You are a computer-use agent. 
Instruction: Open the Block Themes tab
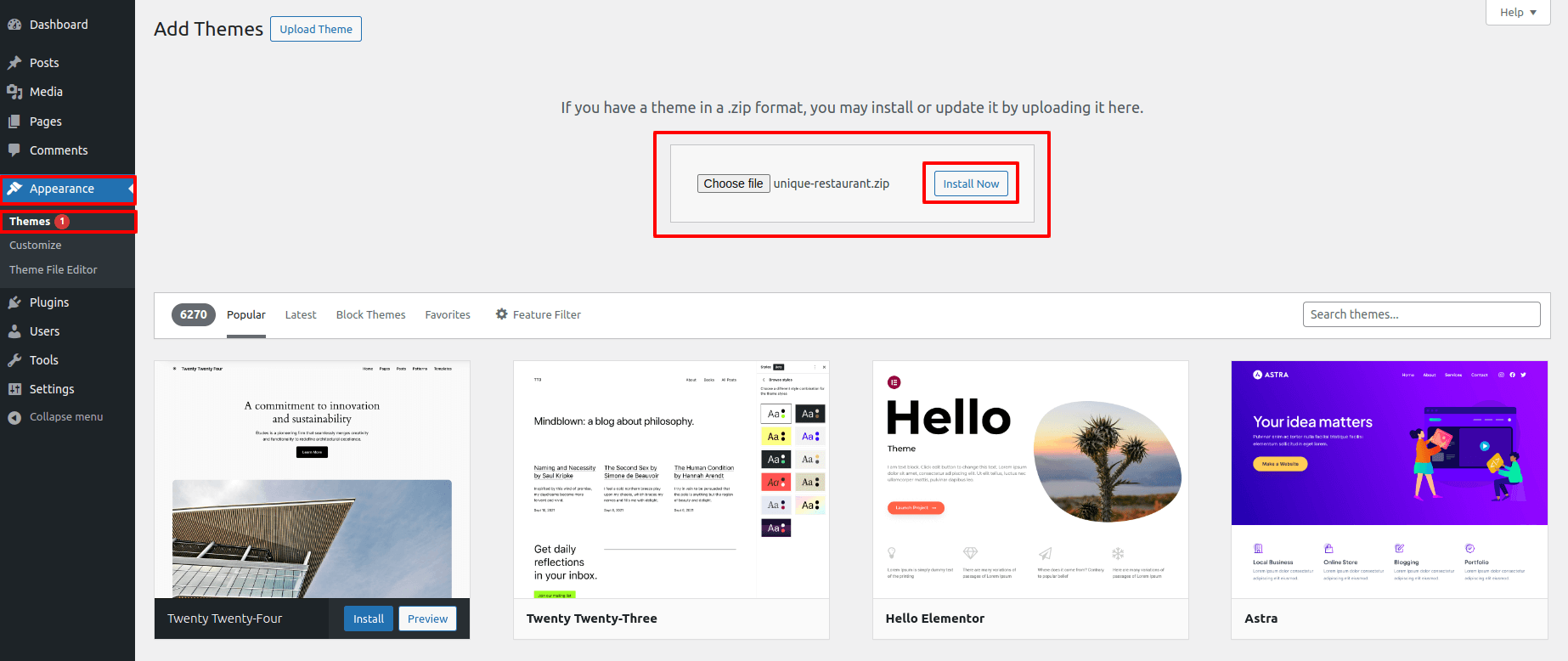point(370,314)
